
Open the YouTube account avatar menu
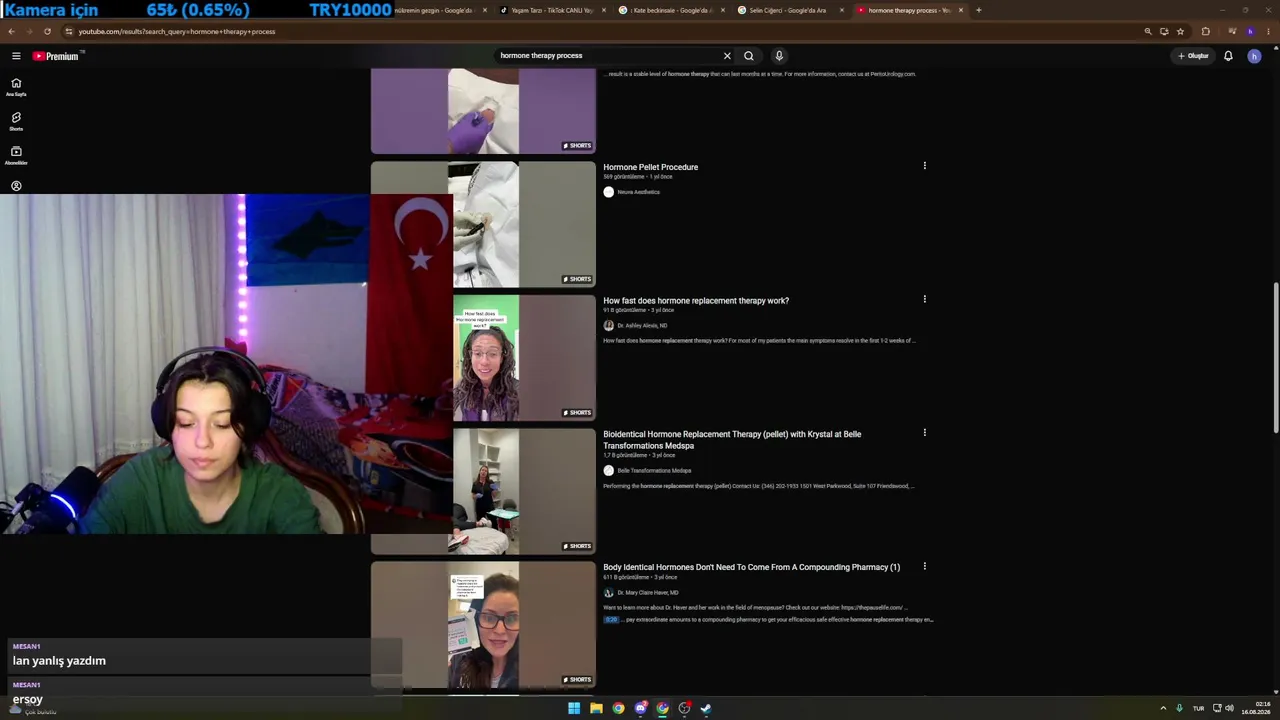click(x=1254, y=56)
